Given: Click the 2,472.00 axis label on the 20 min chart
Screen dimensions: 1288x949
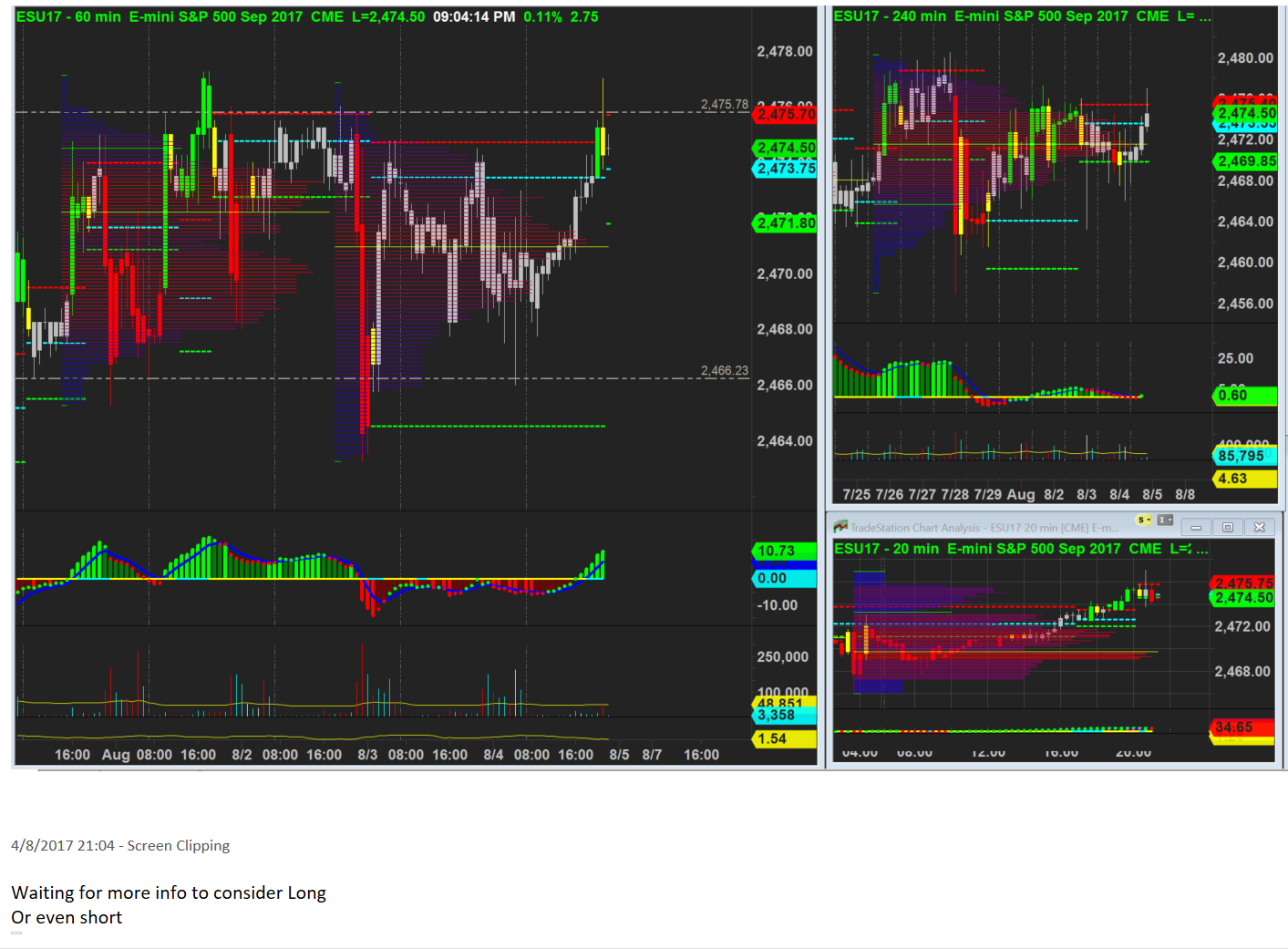Looking at the screenshot, I should (1242, 626).
